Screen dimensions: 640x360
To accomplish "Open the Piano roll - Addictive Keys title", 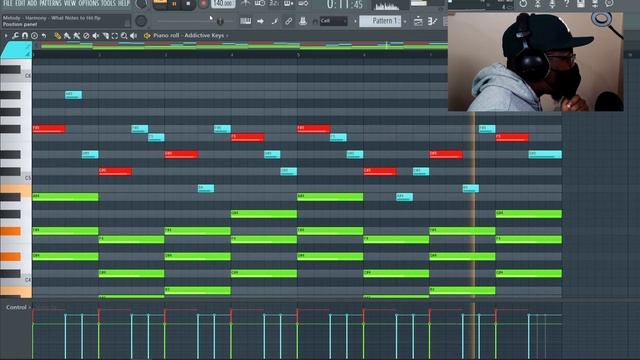I will tap(188, 36).
